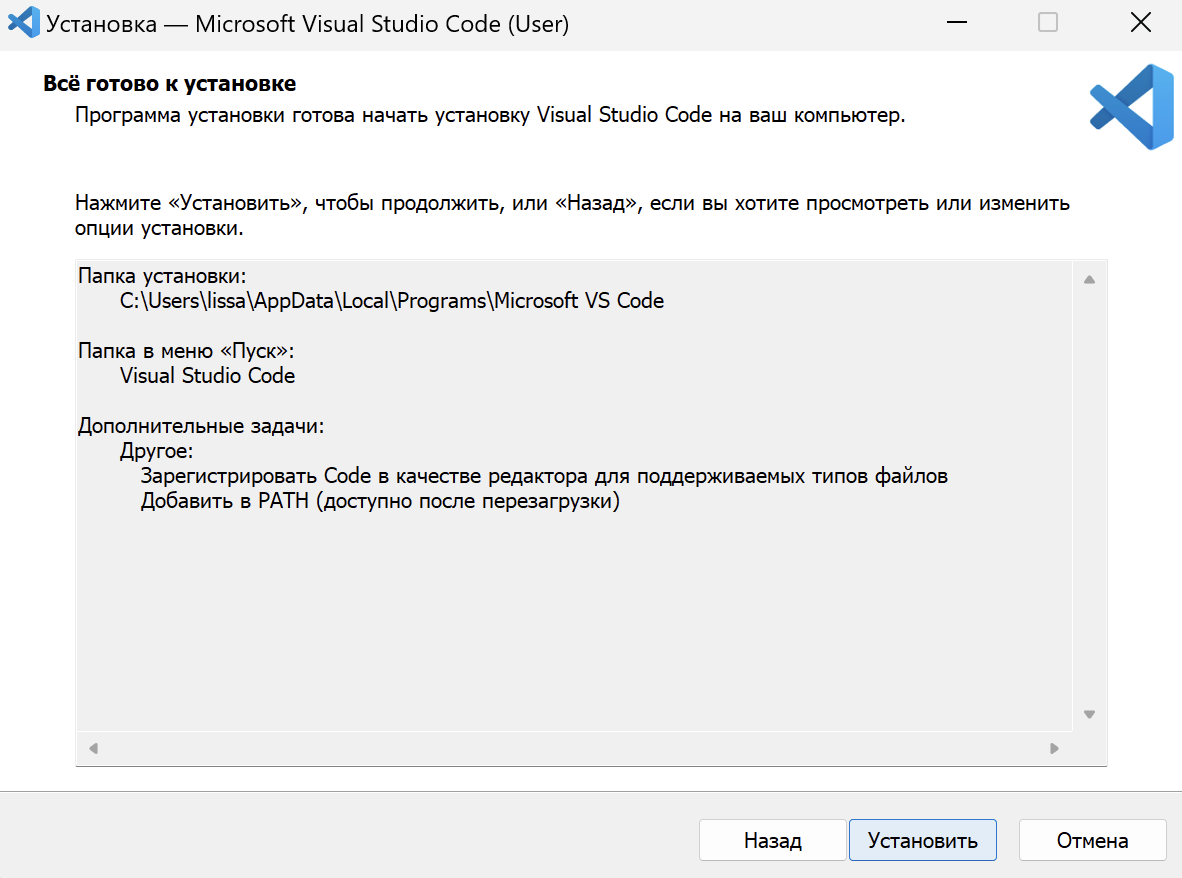This screenshot has width=1182, height=878.
Task: Start installation with «Установить» button
Action: coord(922,840)
